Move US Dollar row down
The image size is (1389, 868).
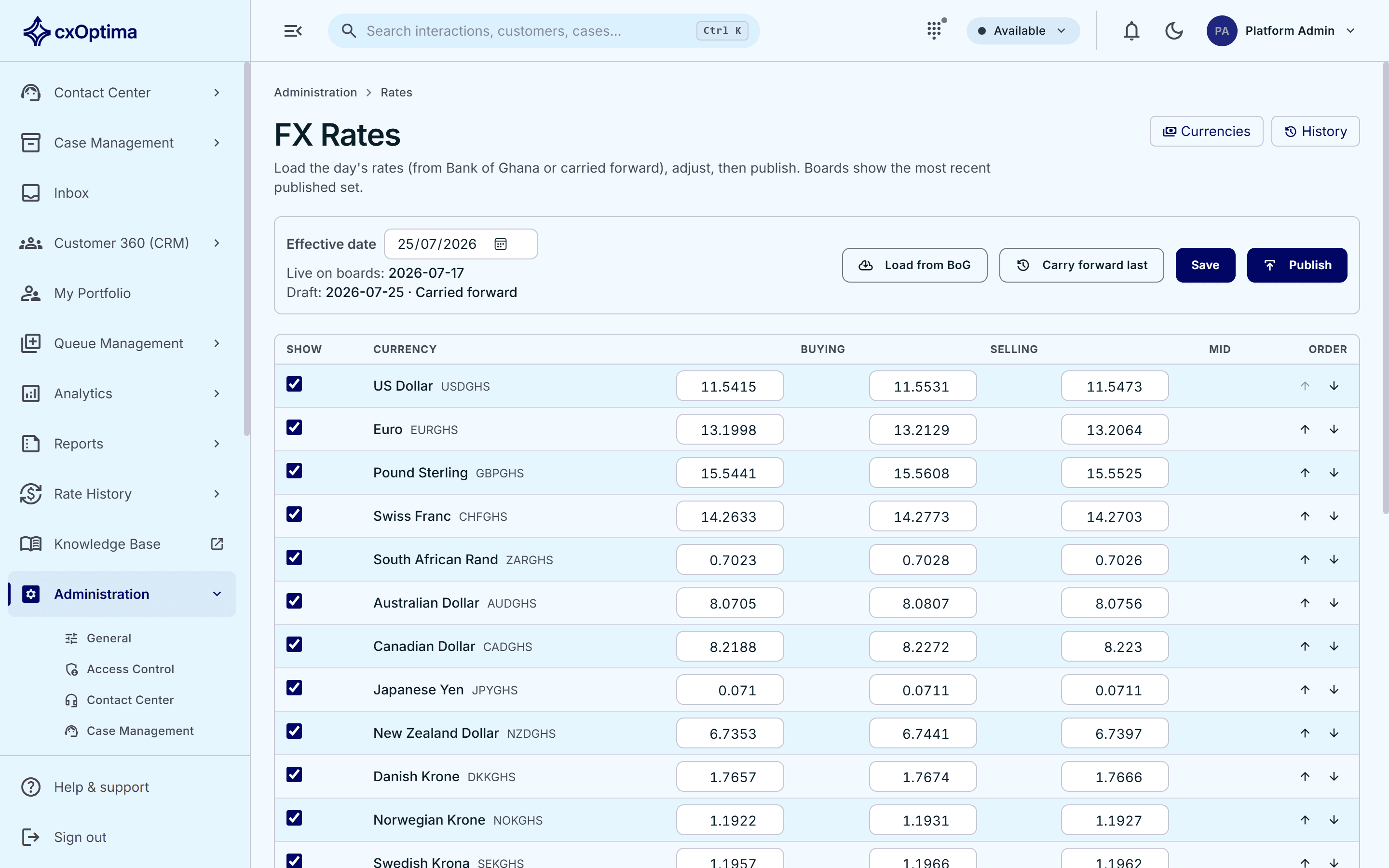(x=1334, y=386)
